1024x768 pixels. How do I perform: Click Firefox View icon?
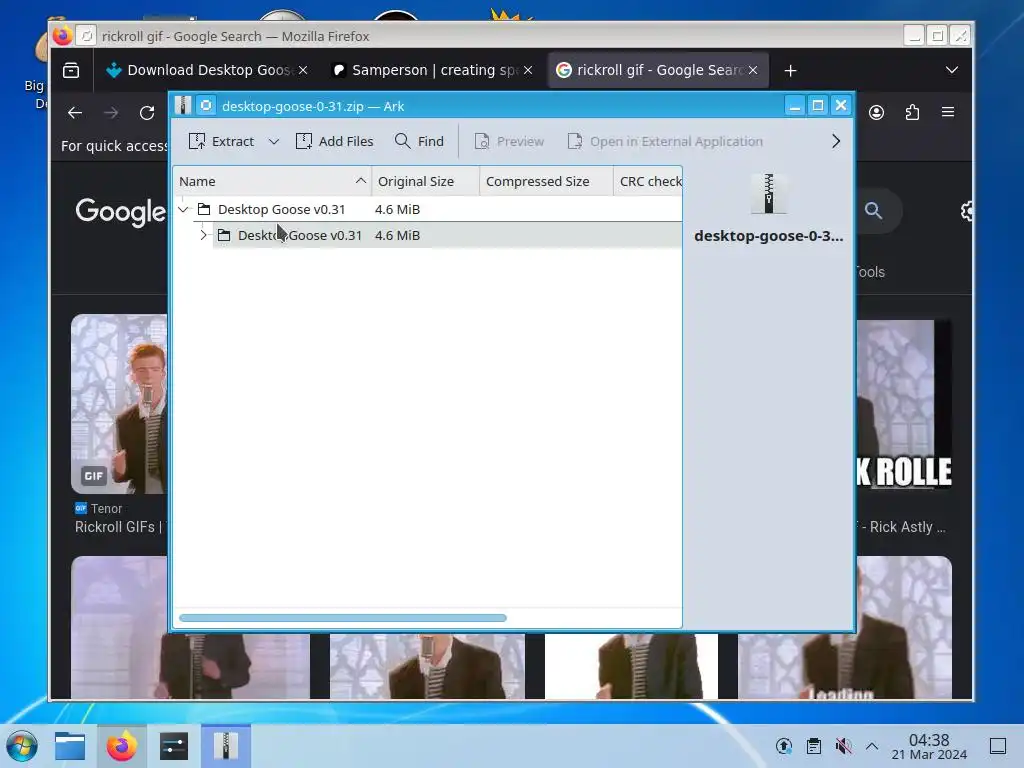click(71, 70)
